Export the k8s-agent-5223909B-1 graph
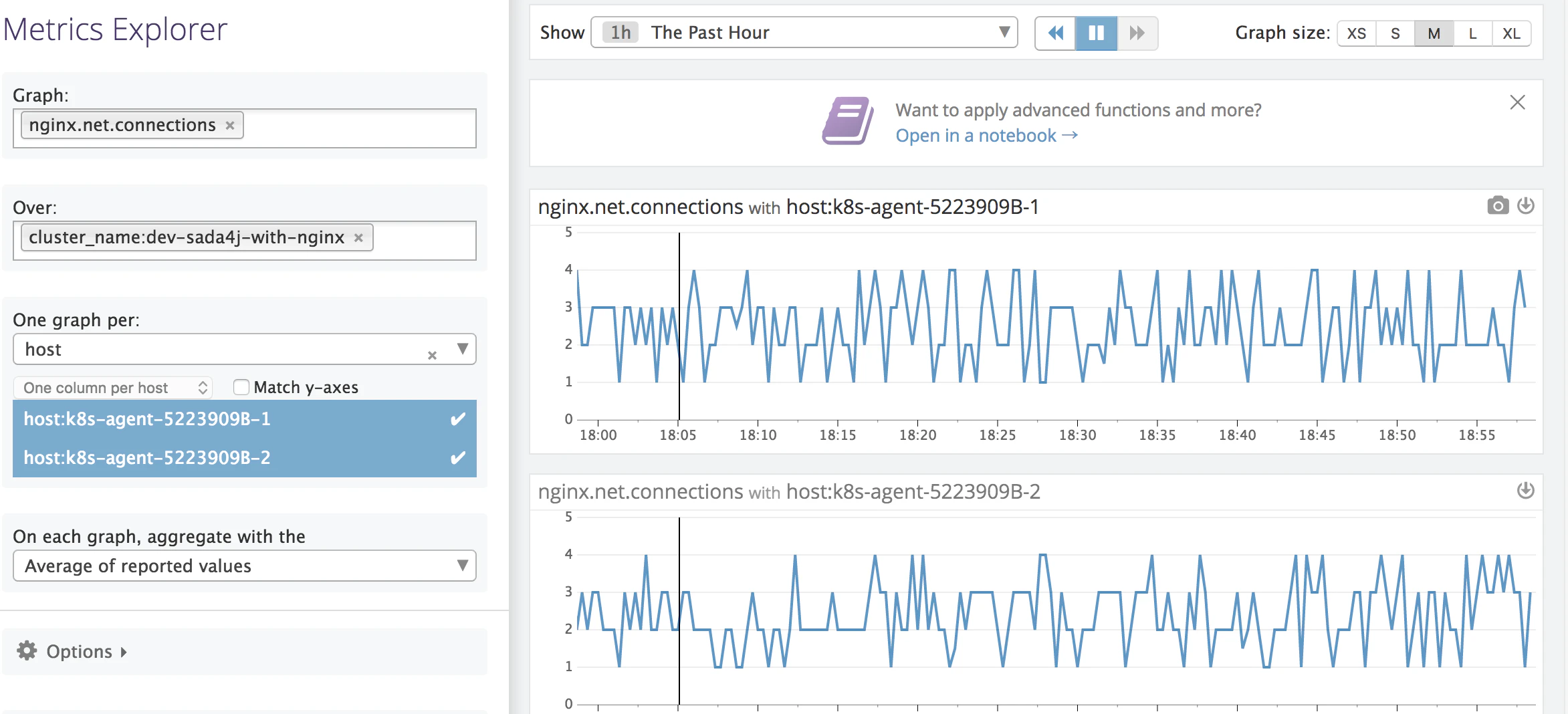 coord(1525,205)
